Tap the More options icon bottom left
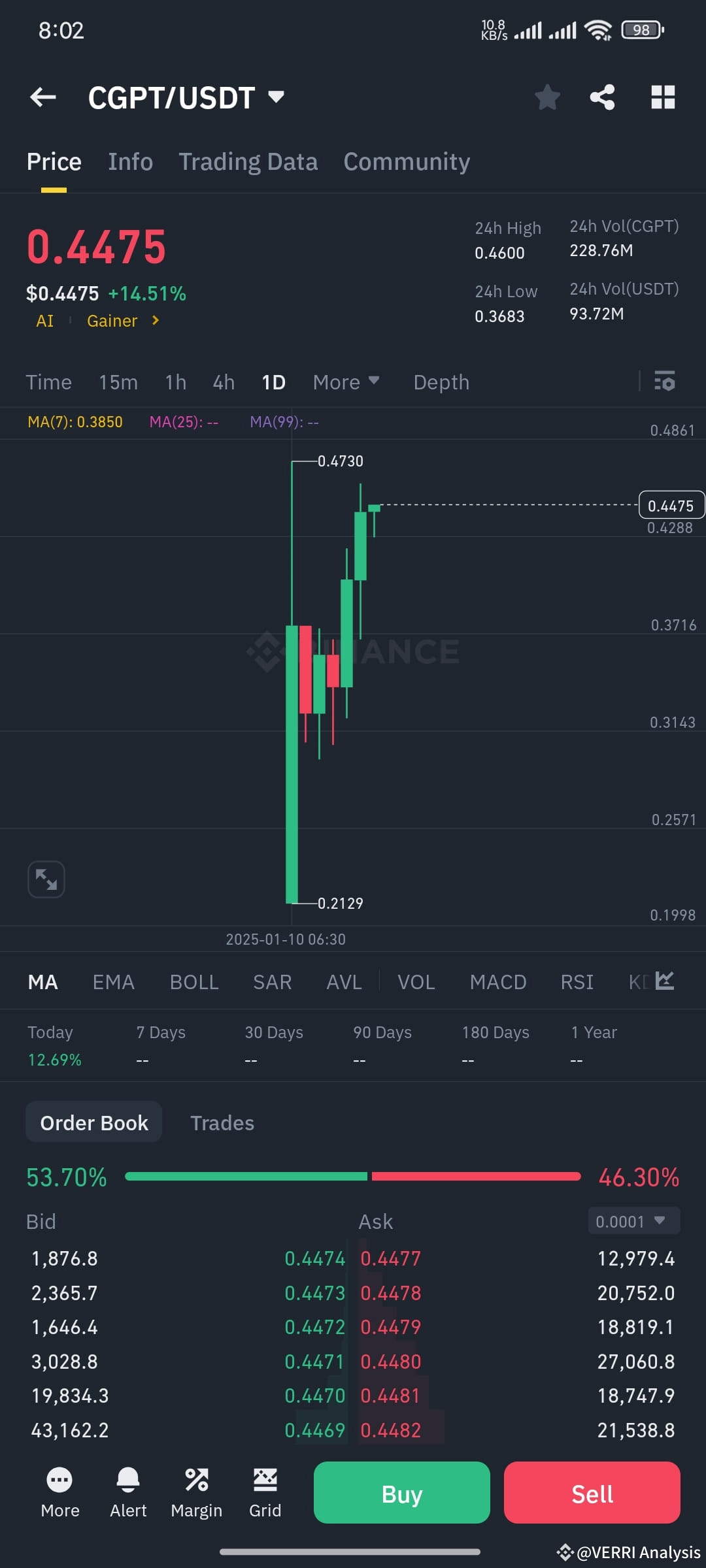The width and height of the screenshot is (706, 1568). (x=59, y=1493)
